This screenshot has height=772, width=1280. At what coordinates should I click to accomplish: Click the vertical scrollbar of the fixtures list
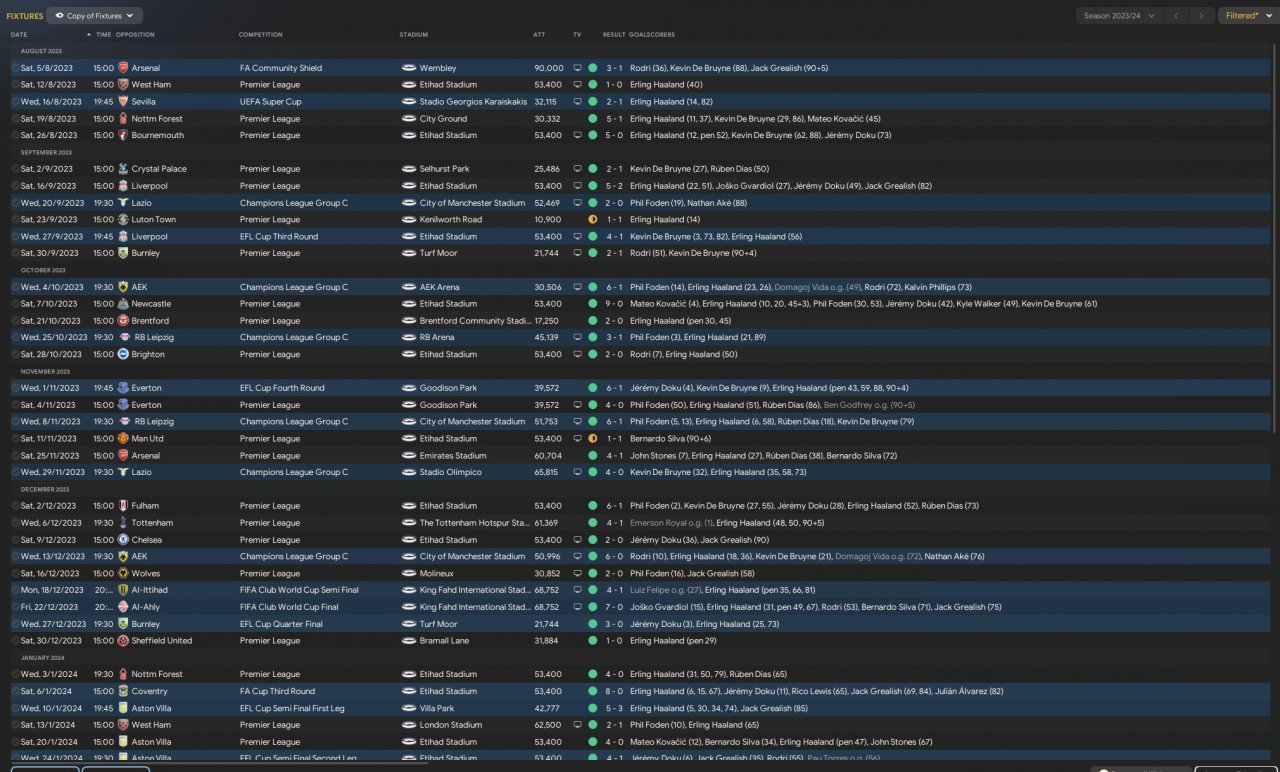coord(1274,240)
